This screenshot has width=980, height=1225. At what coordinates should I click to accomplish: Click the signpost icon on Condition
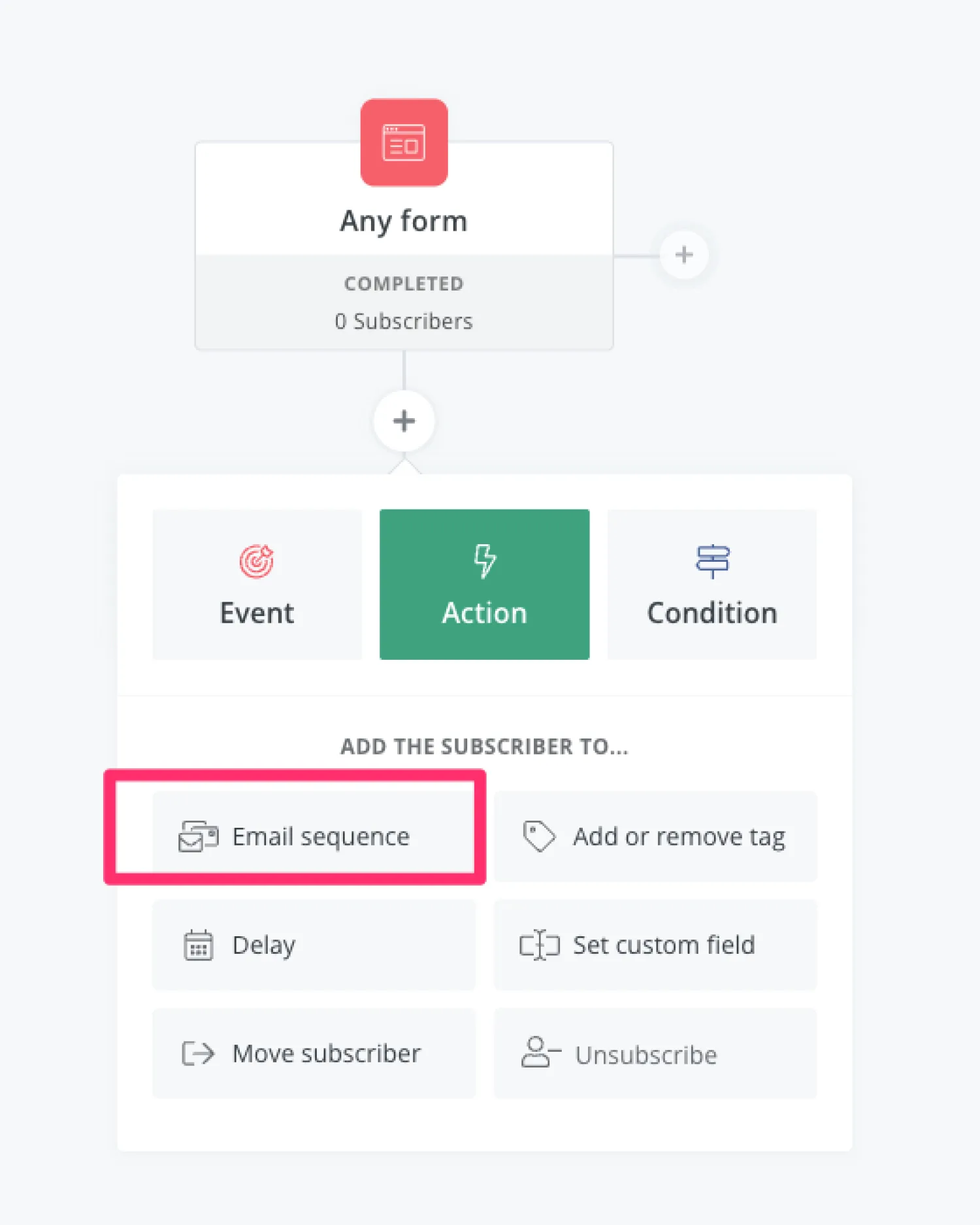coord(712,561)
